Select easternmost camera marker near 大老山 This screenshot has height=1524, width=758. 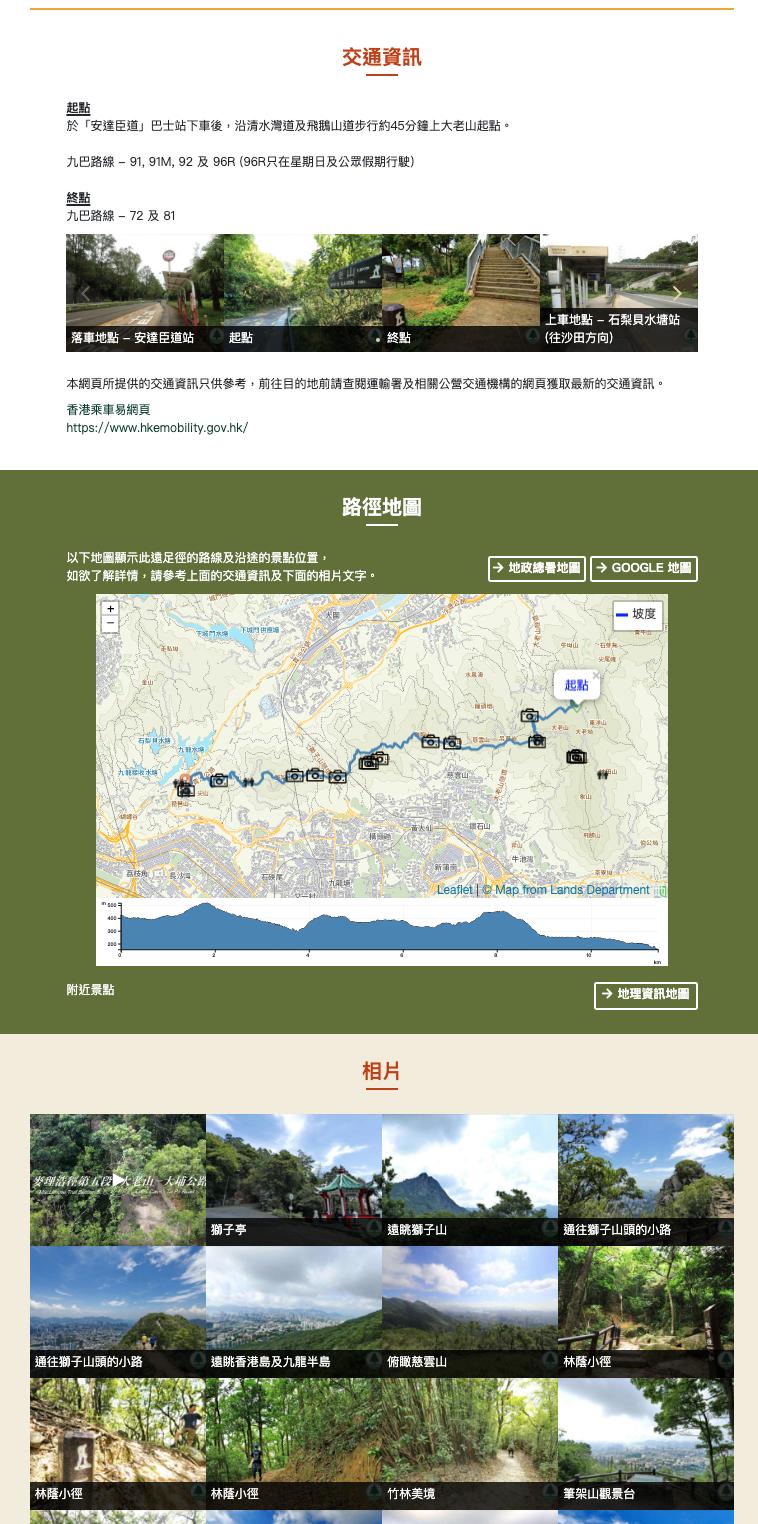(576, 757)
